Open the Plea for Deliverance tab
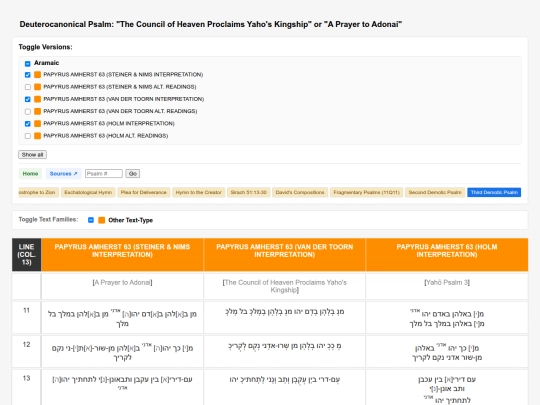Viewport: 540px width, 405px height. tap(144, 192)
